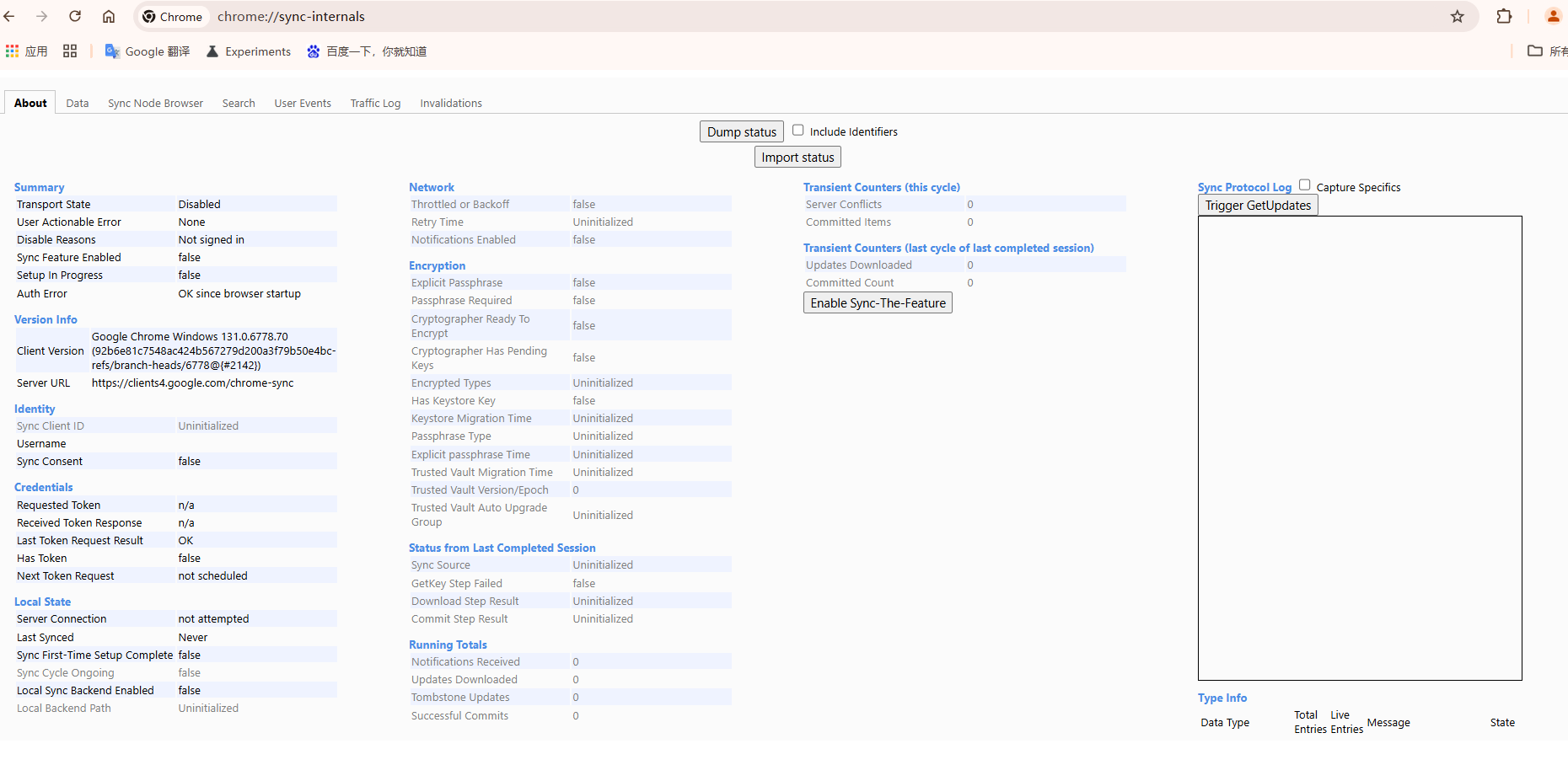Click the Version Info heading

tap(46, 319)
